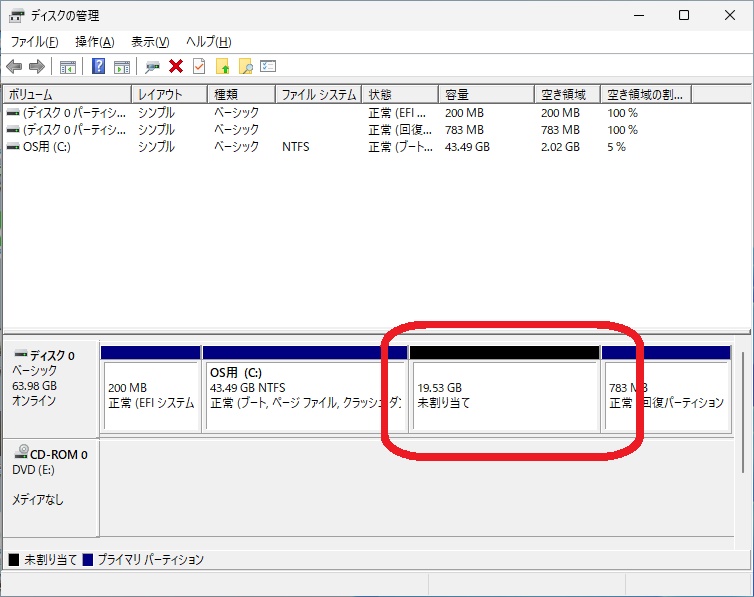The width and height of the screenshot is (754, 597).
Task: Click the show/hide console tree icon
Action: [68, 67]
